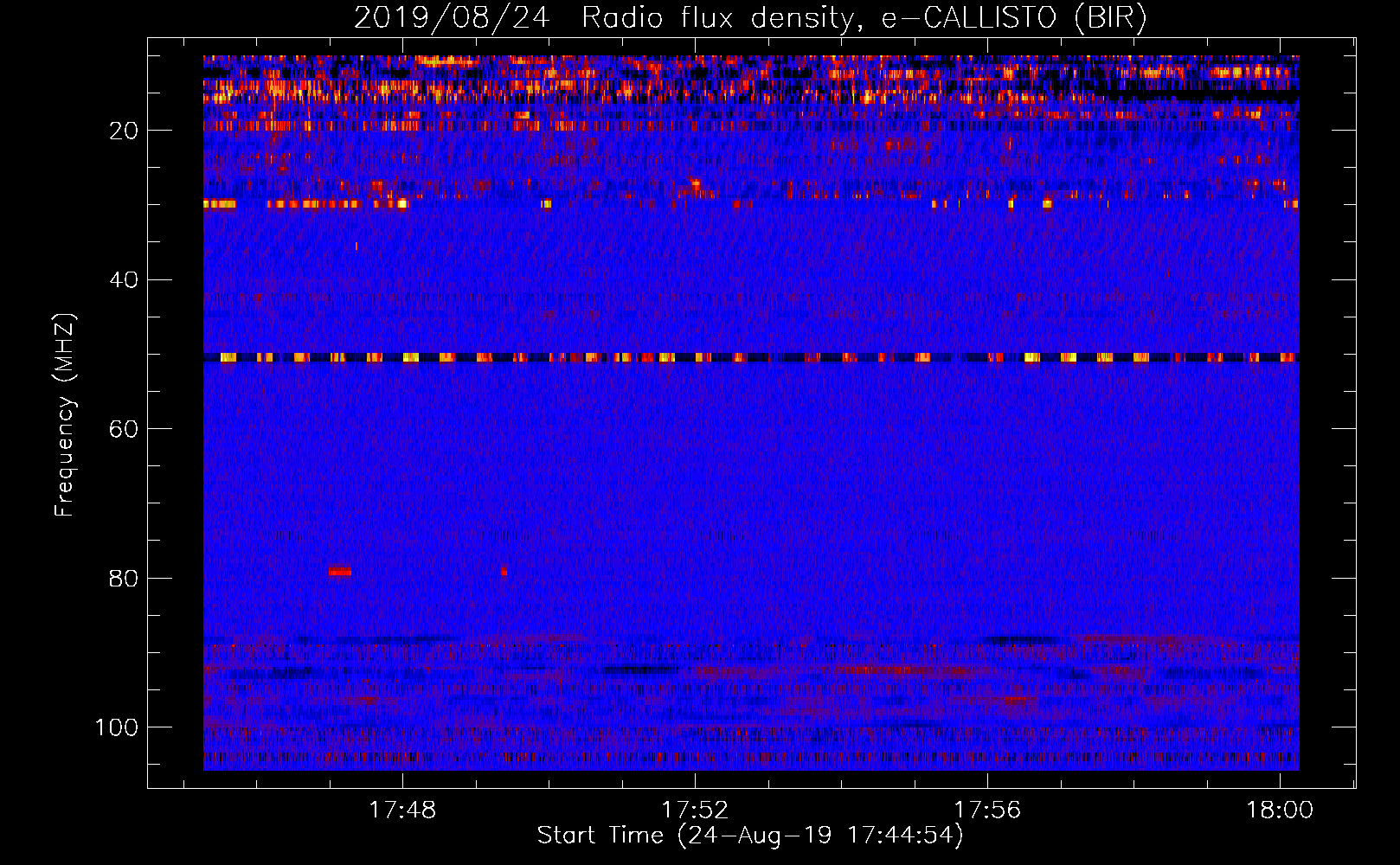1400x865 pixels.
Task: Click the 40 frequency tick label
Action: click(x=124, y=280)
